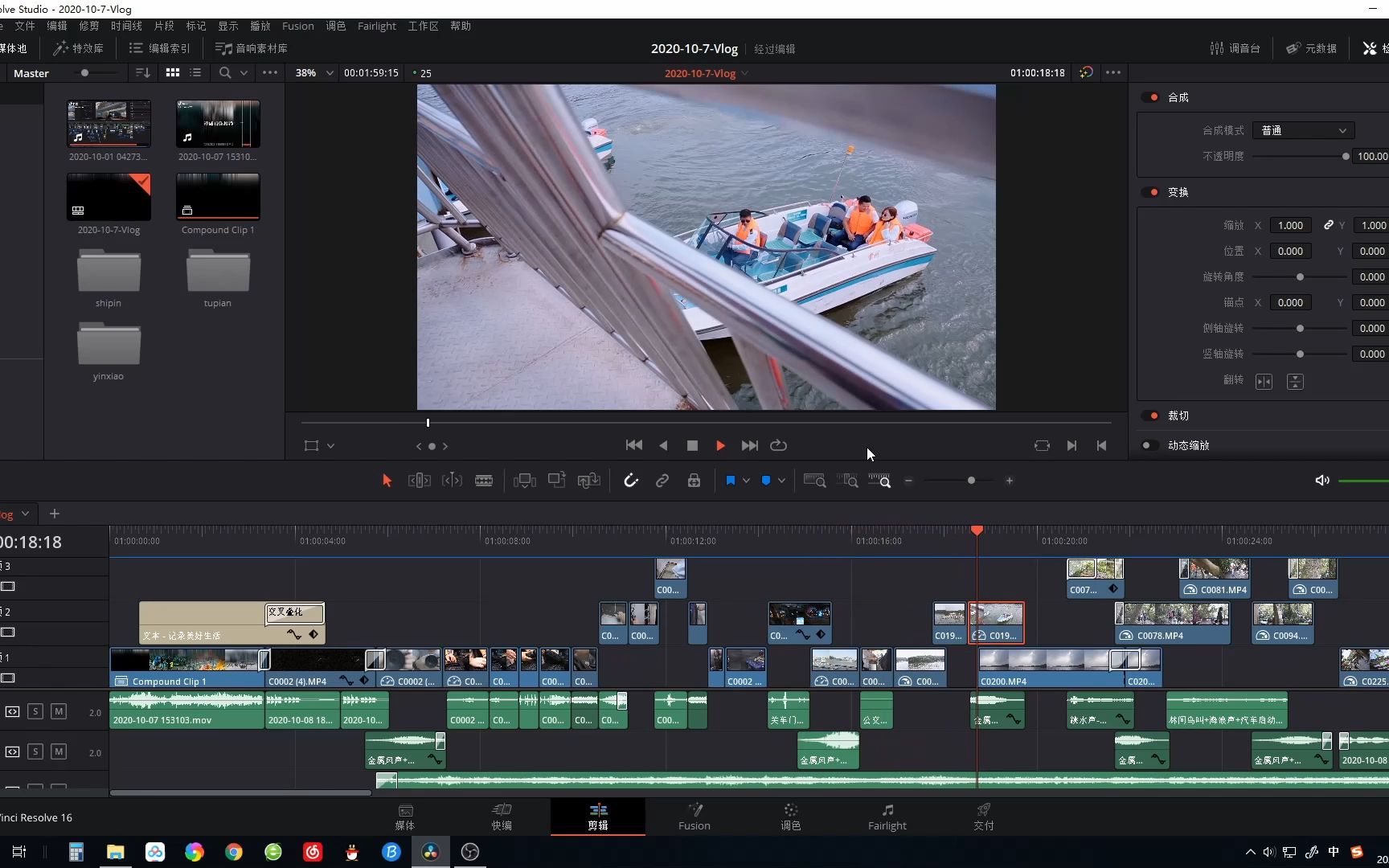
Task: Open media pool search
Action: pos(225,72)
